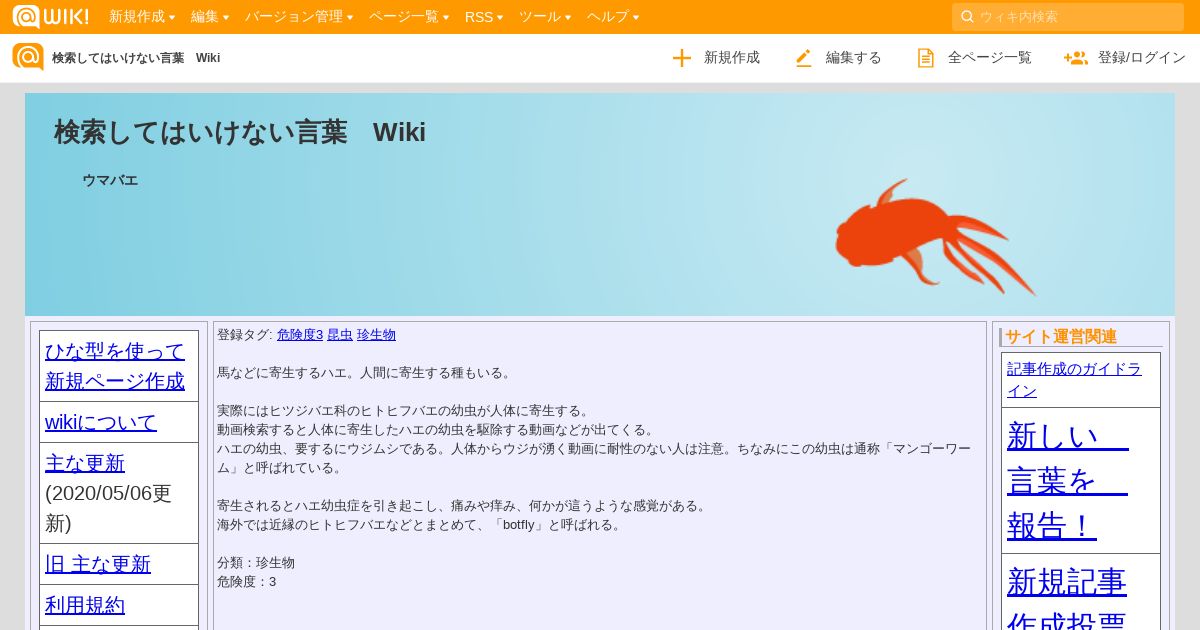The width and height of the screenshot is (1200, 630).
Task: Click the document icon for 全ページ一覧
Action: 926,58
